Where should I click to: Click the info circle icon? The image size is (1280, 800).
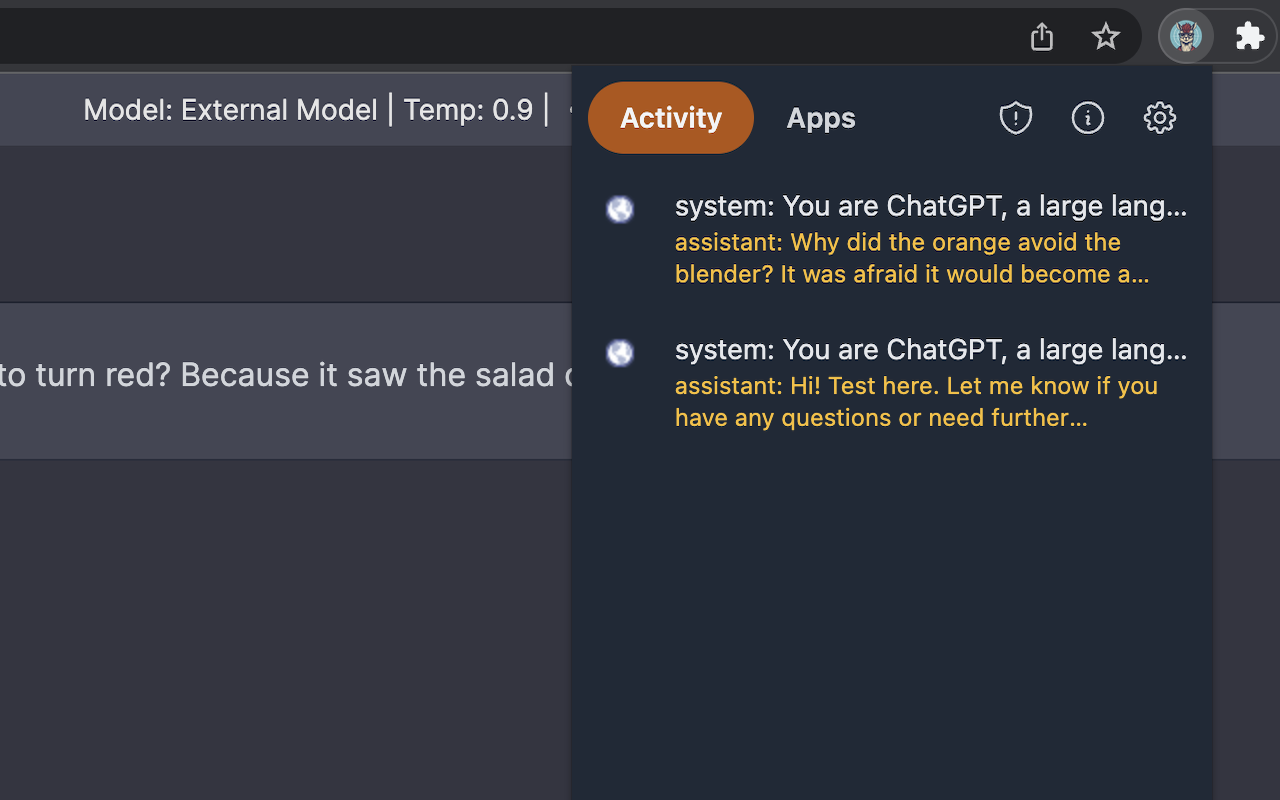[x=1087, y=118]
